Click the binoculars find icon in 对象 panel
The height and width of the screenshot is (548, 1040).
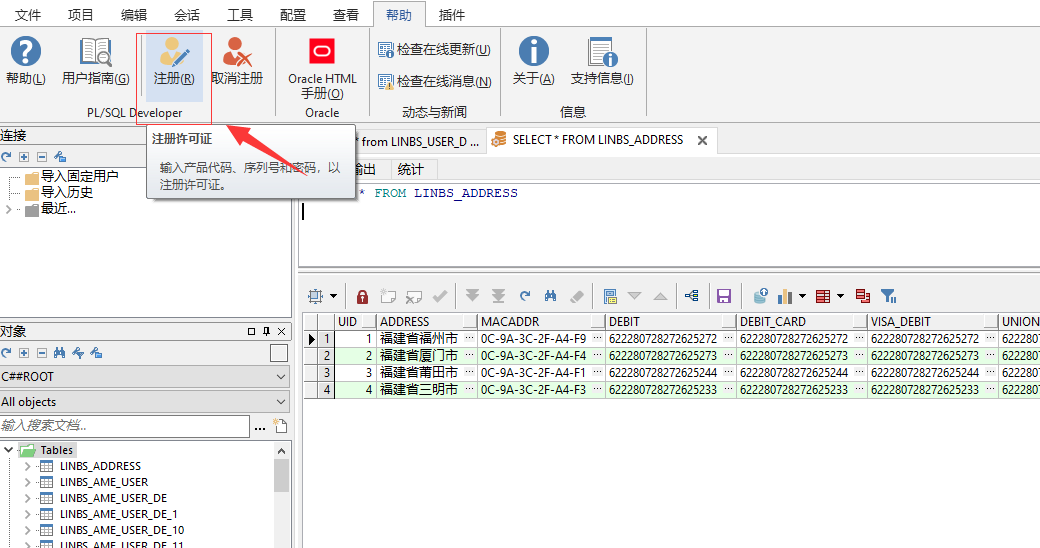click(x=60, y=353)
